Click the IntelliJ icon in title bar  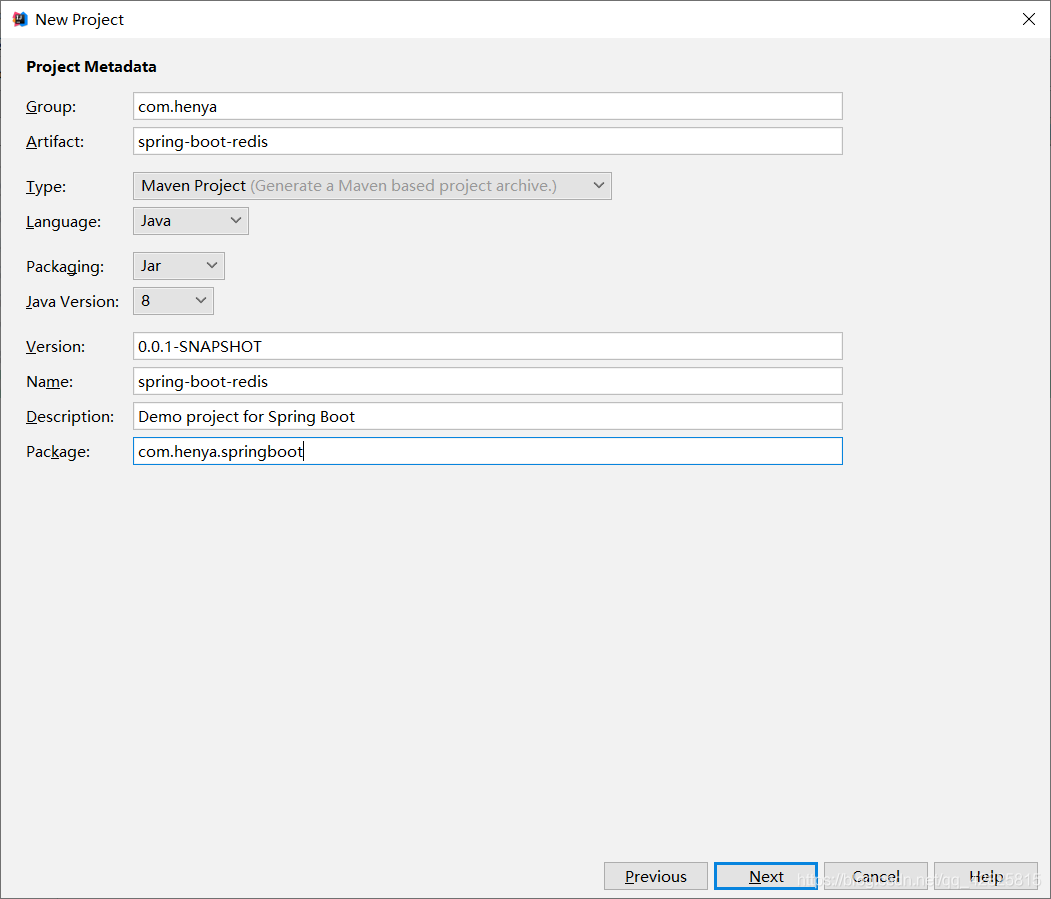(19, 19)
